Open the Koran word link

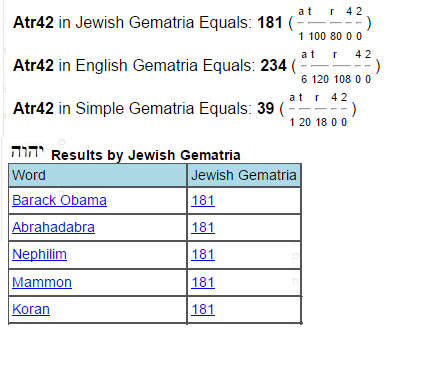[31, 309]
